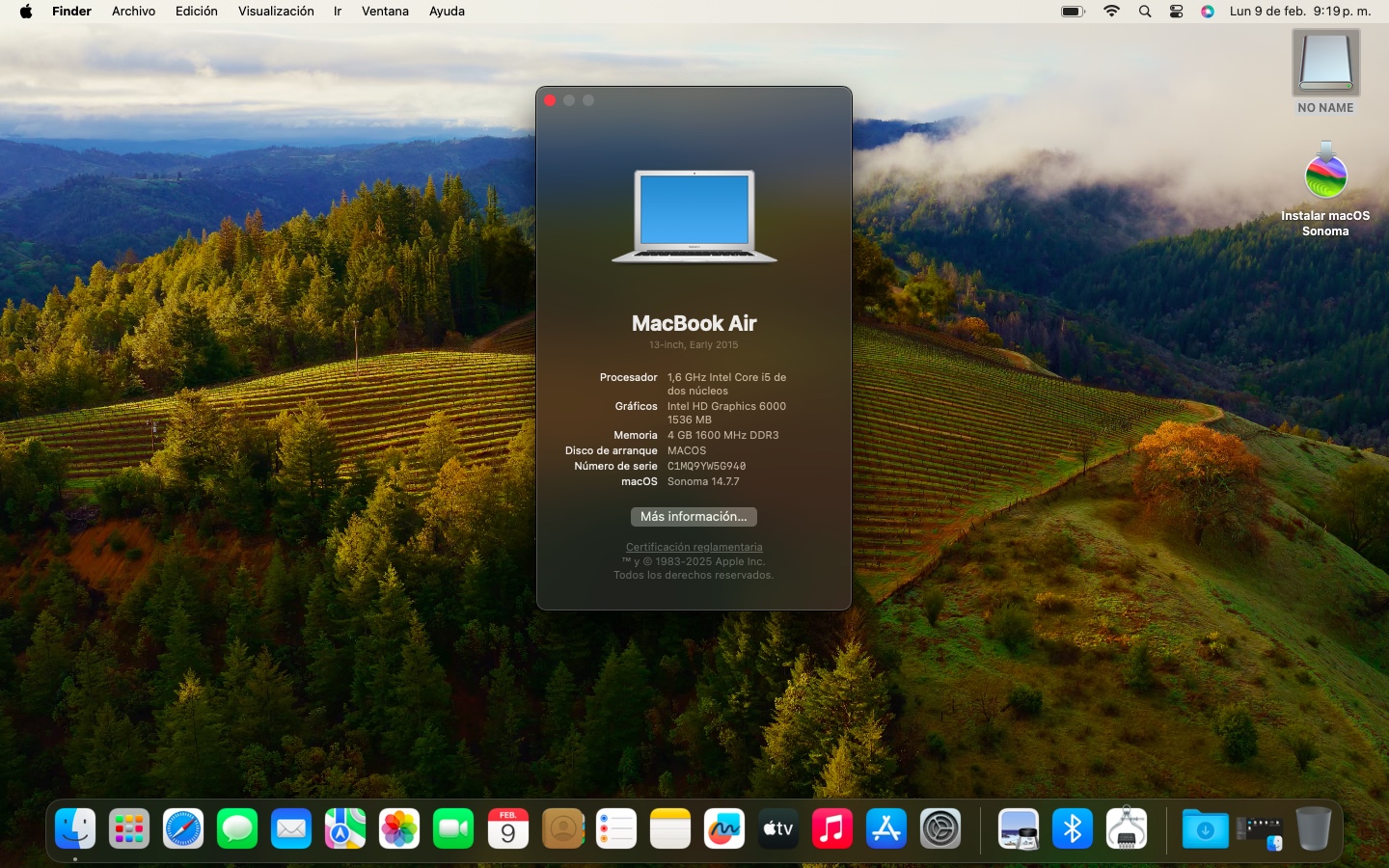Open the Music app in Dock

pos(832,828)
